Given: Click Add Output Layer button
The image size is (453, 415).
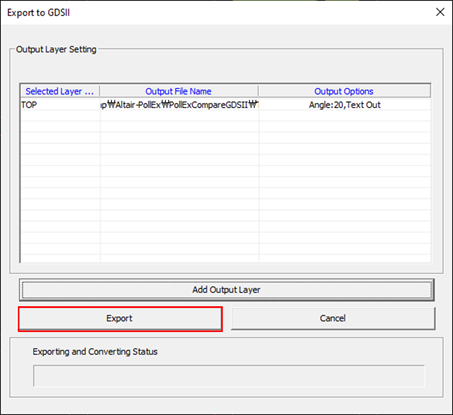Looking at the screenshot, I should coord(226,290).
